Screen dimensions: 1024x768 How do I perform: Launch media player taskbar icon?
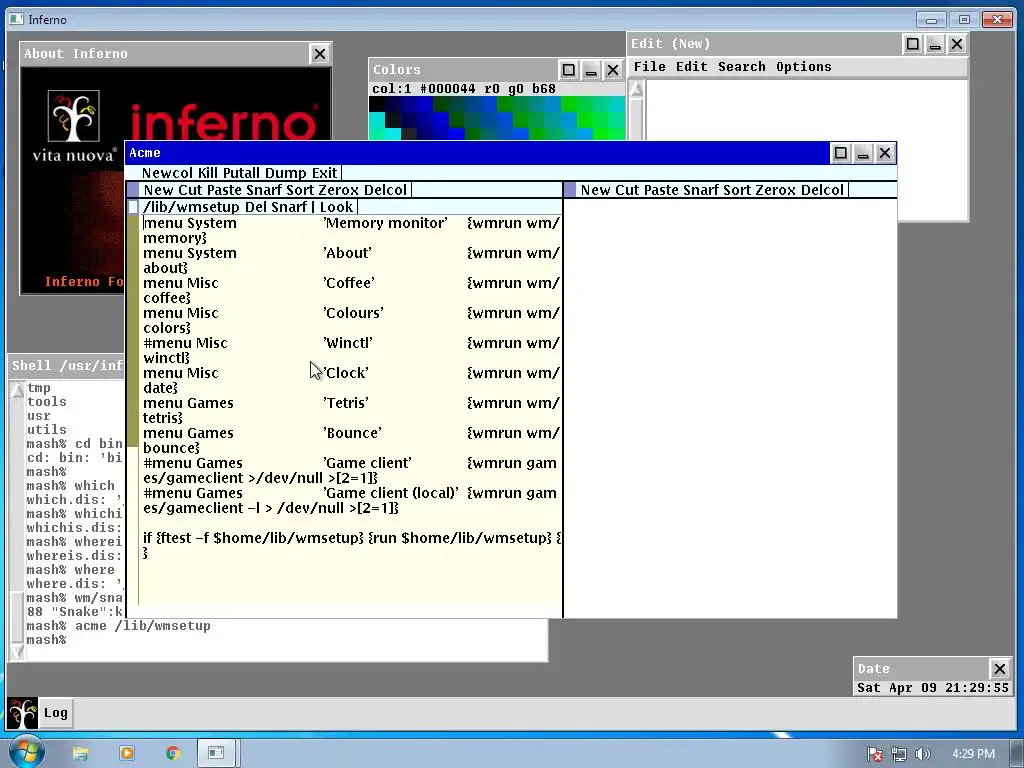[127, 754]
